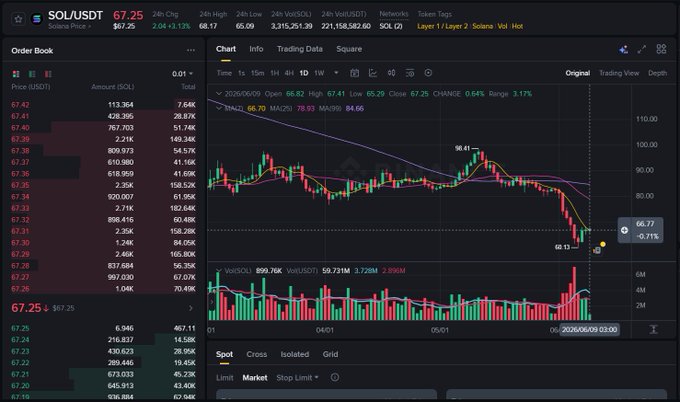Click the order type info icon
This screenshot has width=680, height=402.
click(x=335, y=377)
